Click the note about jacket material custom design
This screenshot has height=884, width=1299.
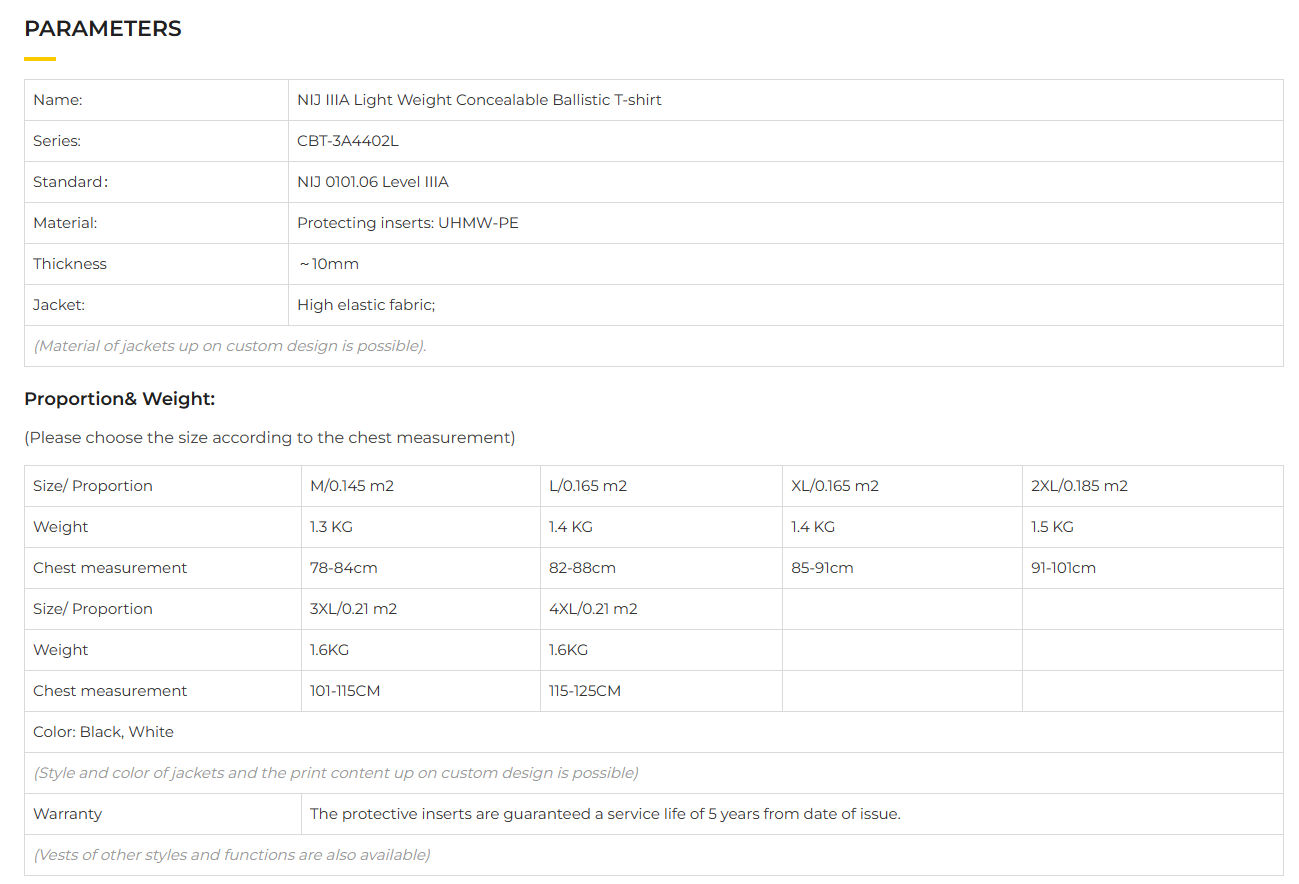click(x=230, y=346)
